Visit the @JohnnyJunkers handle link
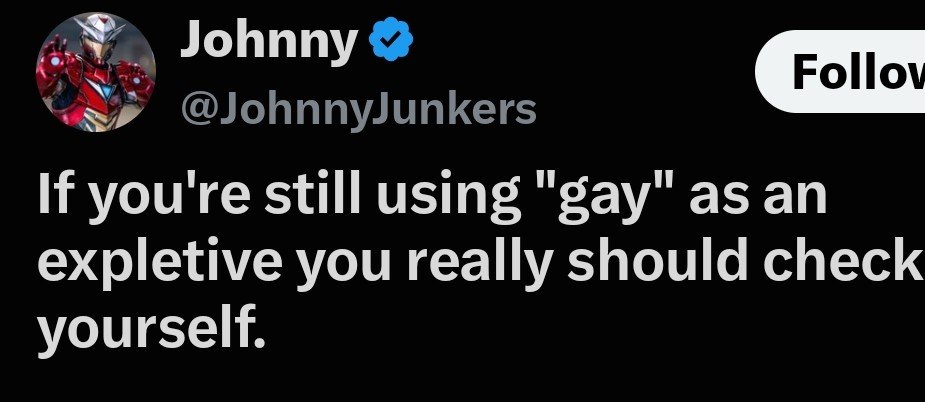The image size is (925, 402). [x=358, y=110]
